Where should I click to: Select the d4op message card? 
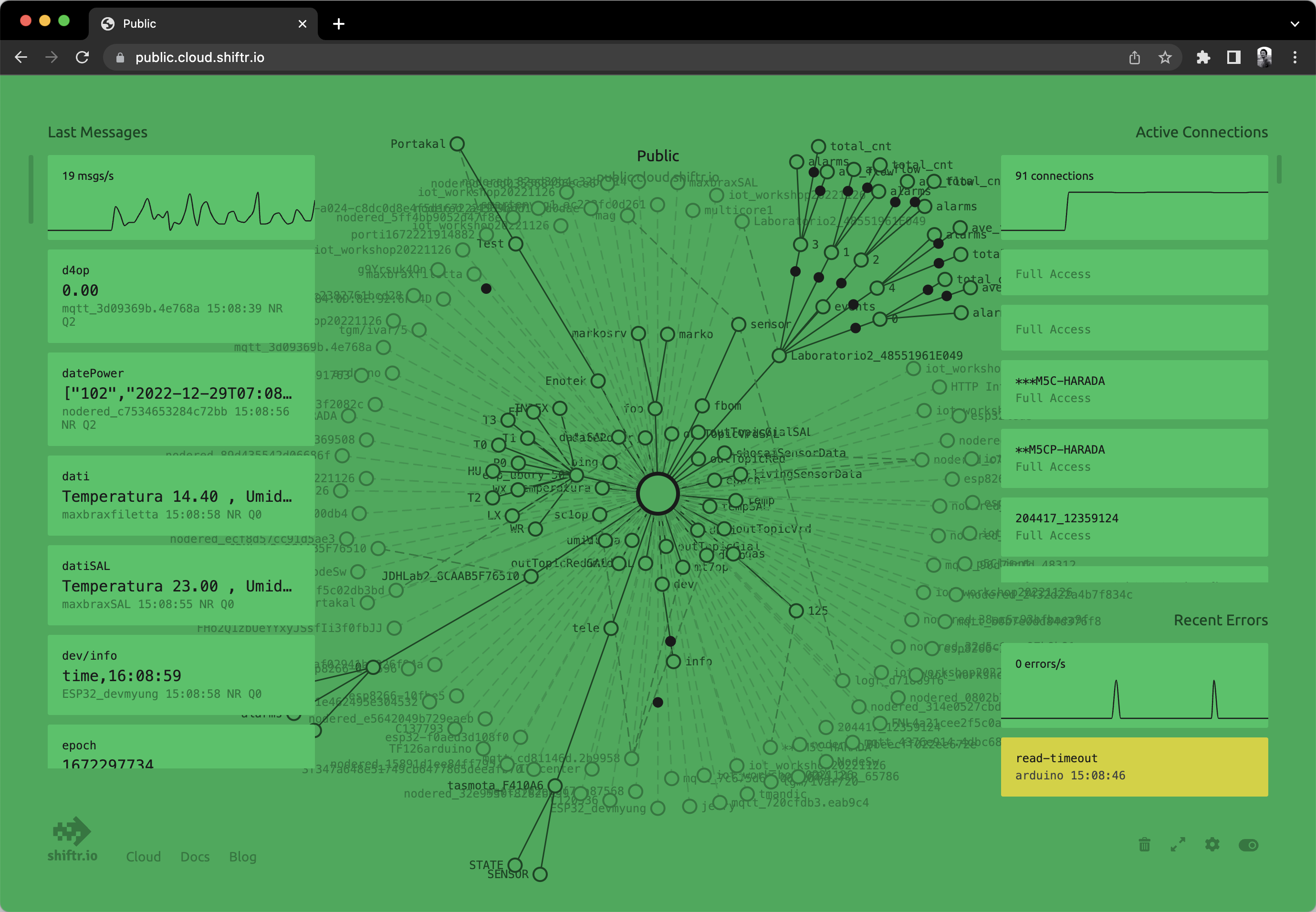pyautogui.click(x=181, y=295)
